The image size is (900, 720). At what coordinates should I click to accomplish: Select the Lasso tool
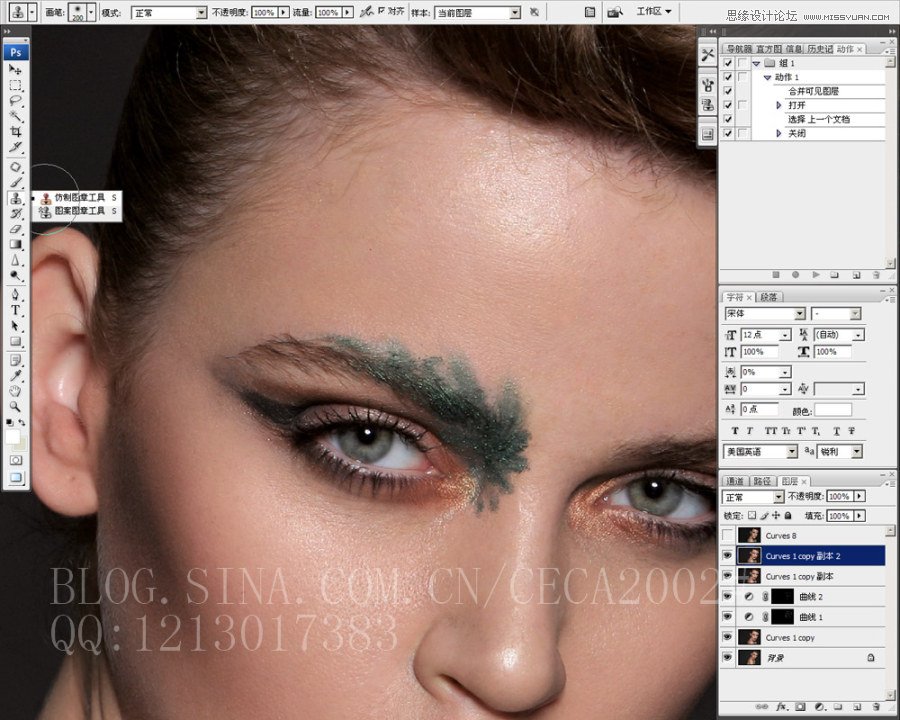point(15,101)
